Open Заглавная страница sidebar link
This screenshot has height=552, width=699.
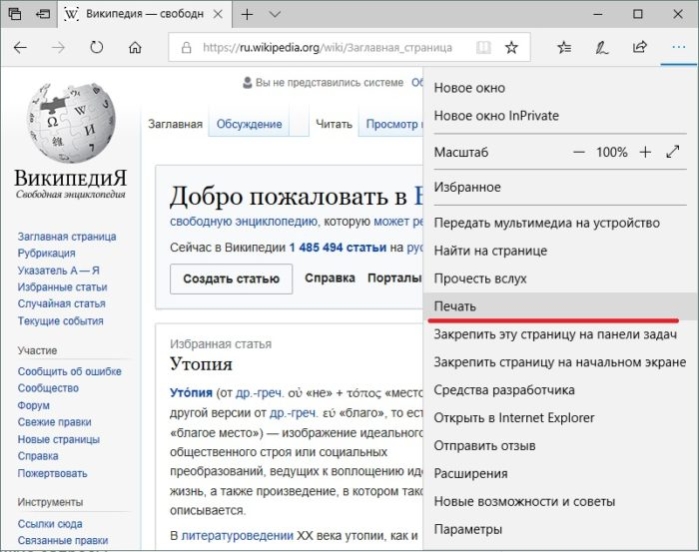[x=67, y=237]
